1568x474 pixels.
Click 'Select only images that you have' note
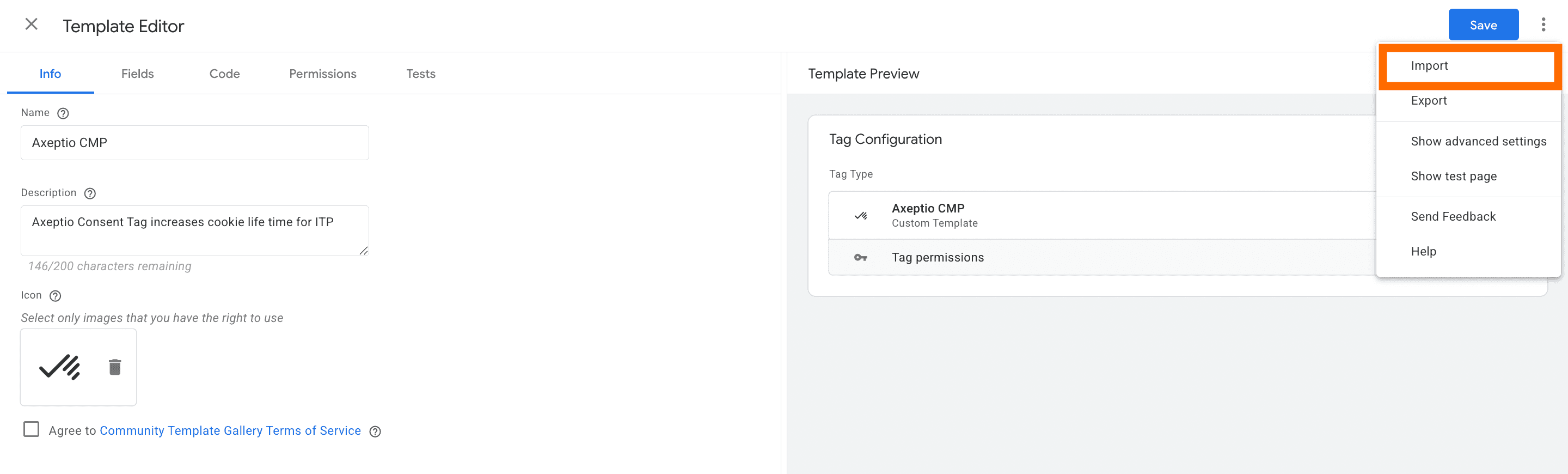point(151,318)
